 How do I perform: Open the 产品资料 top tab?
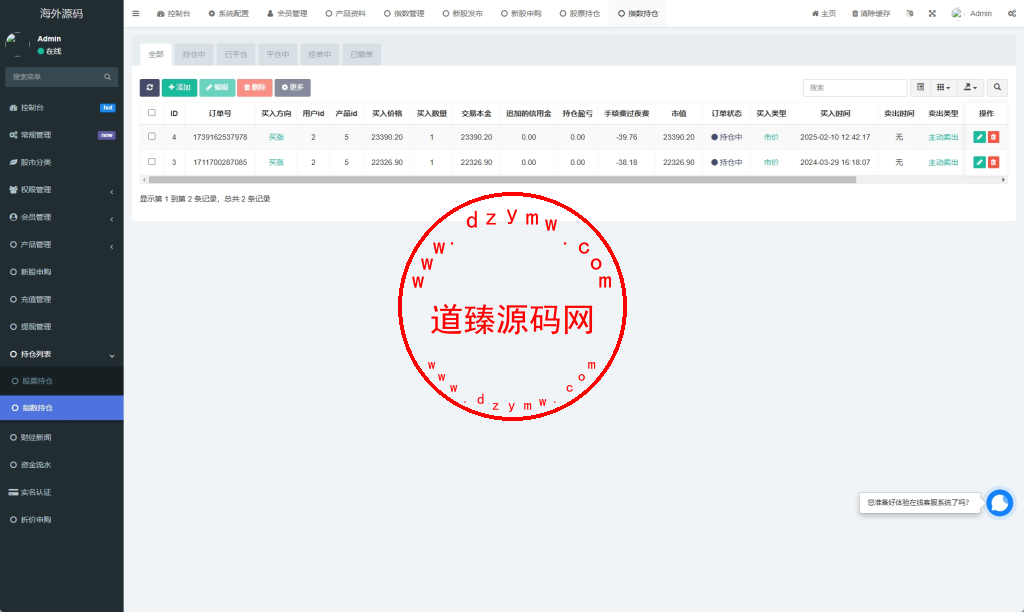coord(345,14)
